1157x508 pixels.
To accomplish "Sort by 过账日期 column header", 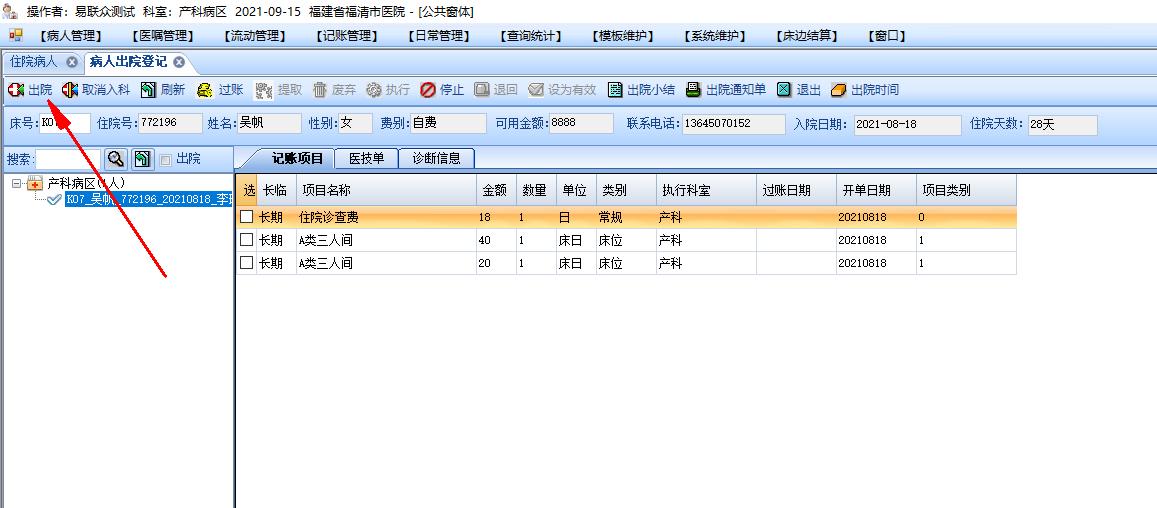I will 796,190.
